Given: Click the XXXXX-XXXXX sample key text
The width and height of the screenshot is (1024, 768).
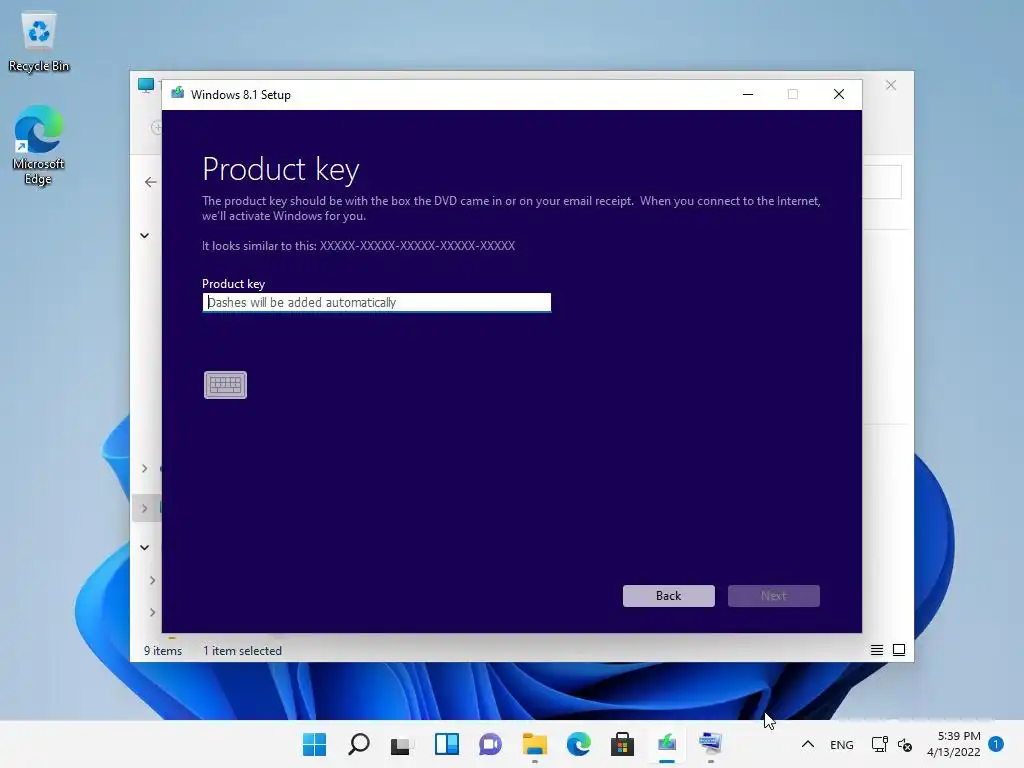Looking at the screenshot, I should 417,246.
